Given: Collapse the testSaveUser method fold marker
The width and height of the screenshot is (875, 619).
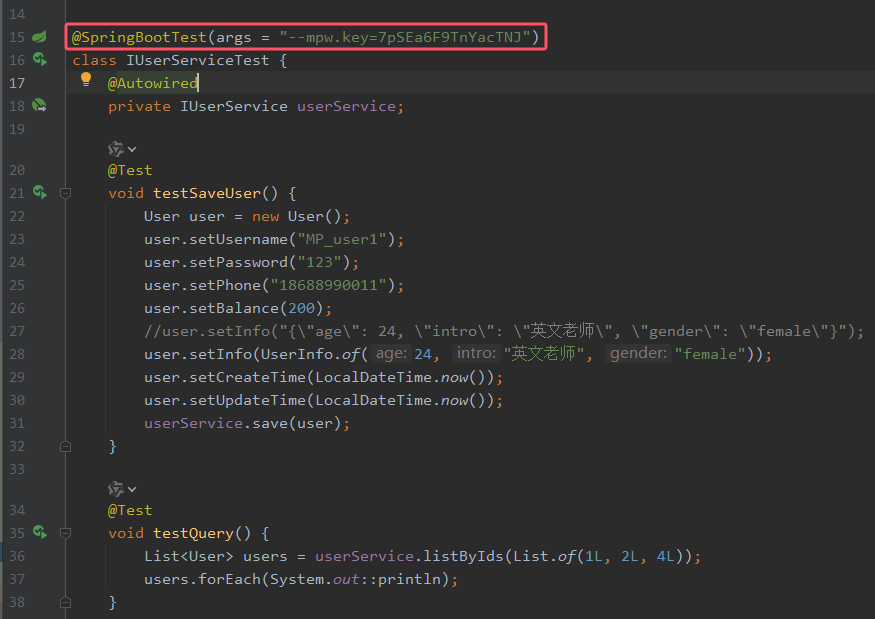Looking at the screenshot, I should [x=65, y=193].
